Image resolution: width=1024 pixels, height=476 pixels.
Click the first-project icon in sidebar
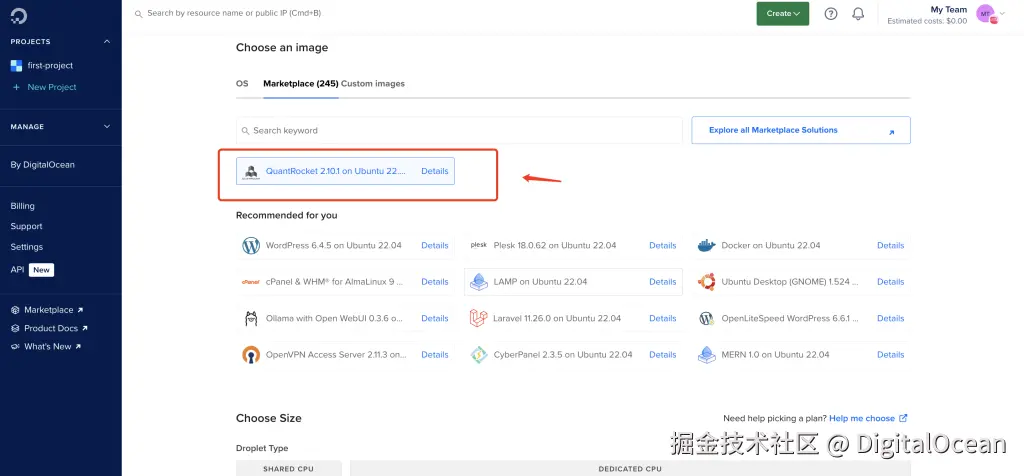pyautogui.click(x=16, y=65)
